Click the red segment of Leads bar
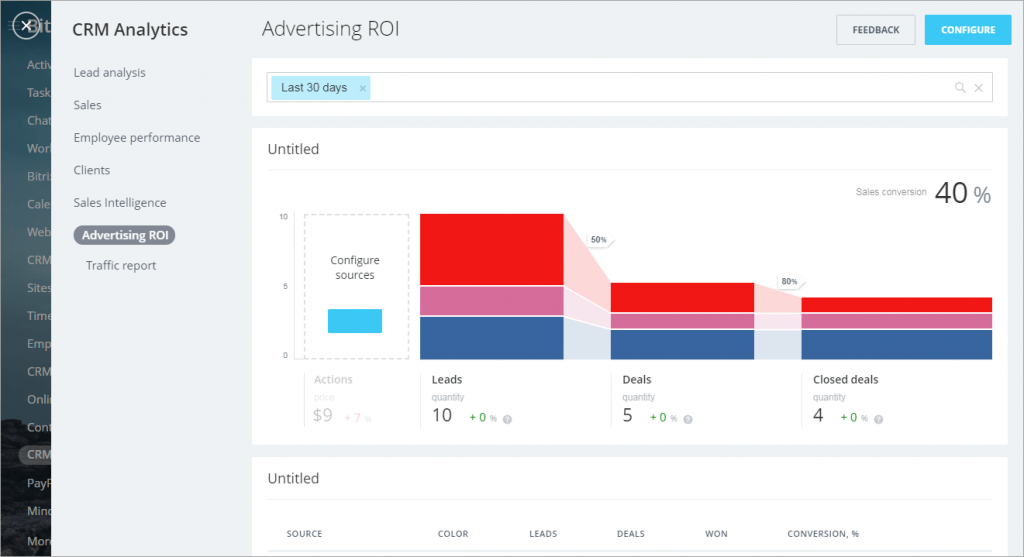 pos(491,249)
